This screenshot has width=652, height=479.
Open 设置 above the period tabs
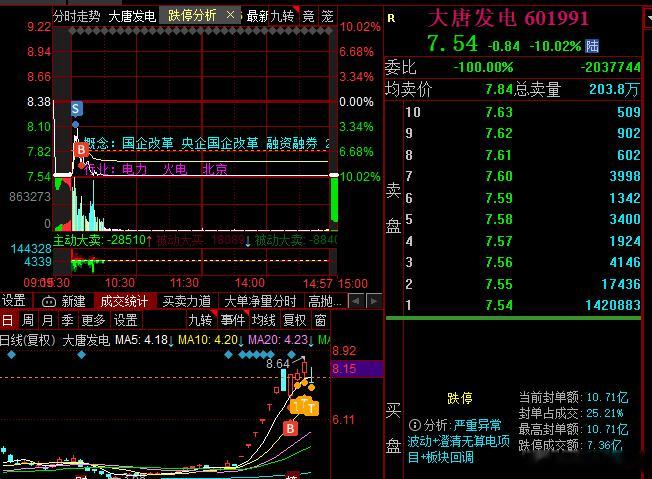pos(14,301)
